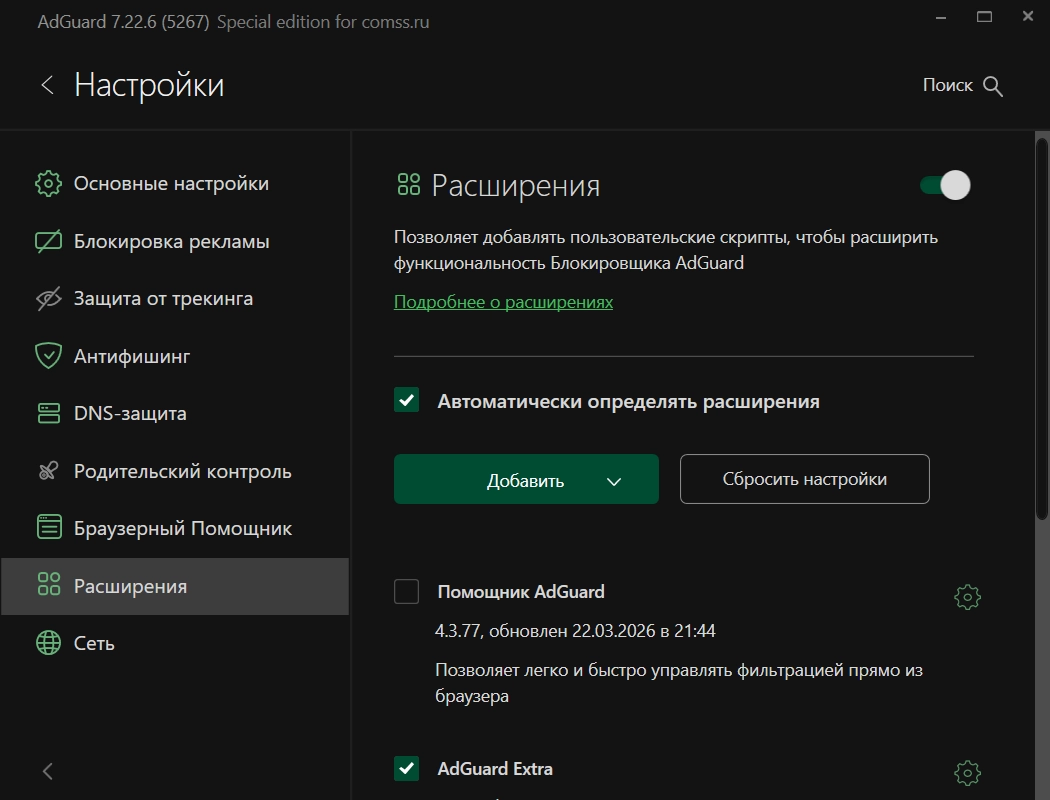Open settings gear for Помощник AdGuard
This screenshot has height=800, width=1050.
coord(967,598)
